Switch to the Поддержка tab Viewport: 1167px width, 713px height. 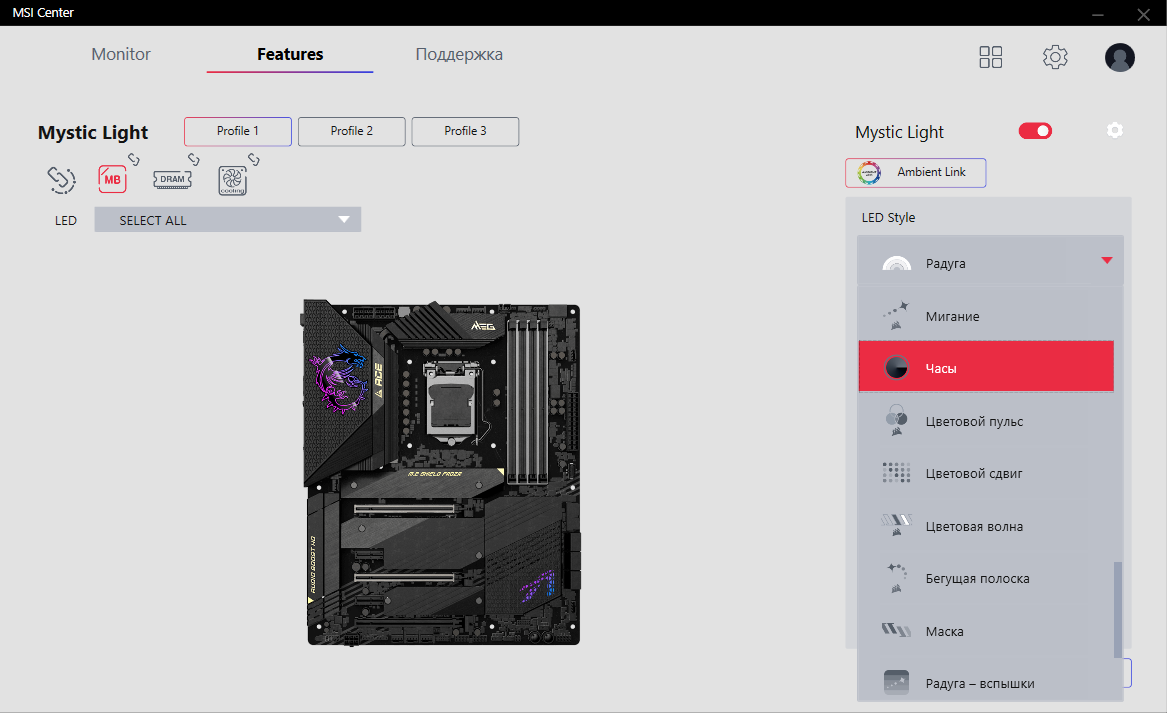point(459,54)
